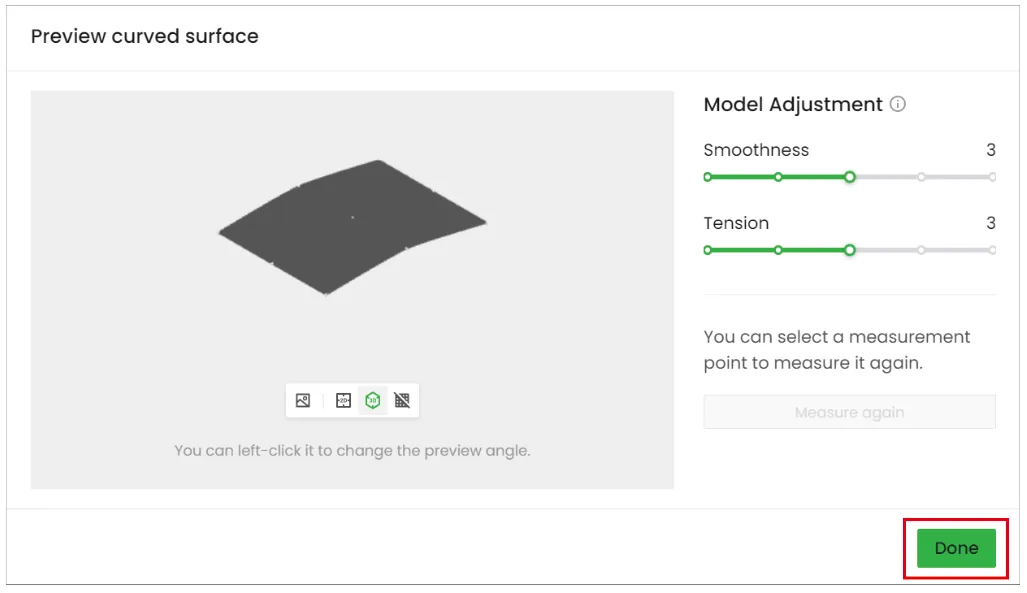Set Smoothness to the second stop
The width and height of the screenshot is (1027, 593).
(x=778, y=177)
